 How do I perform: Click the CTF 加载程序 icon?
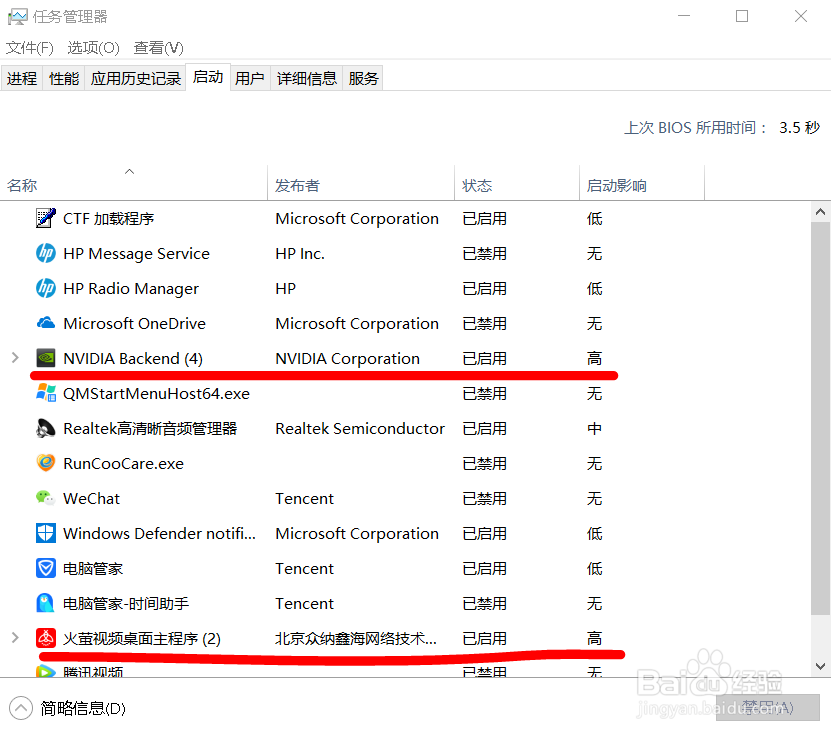pyautogui.click(x=46, y=218)
